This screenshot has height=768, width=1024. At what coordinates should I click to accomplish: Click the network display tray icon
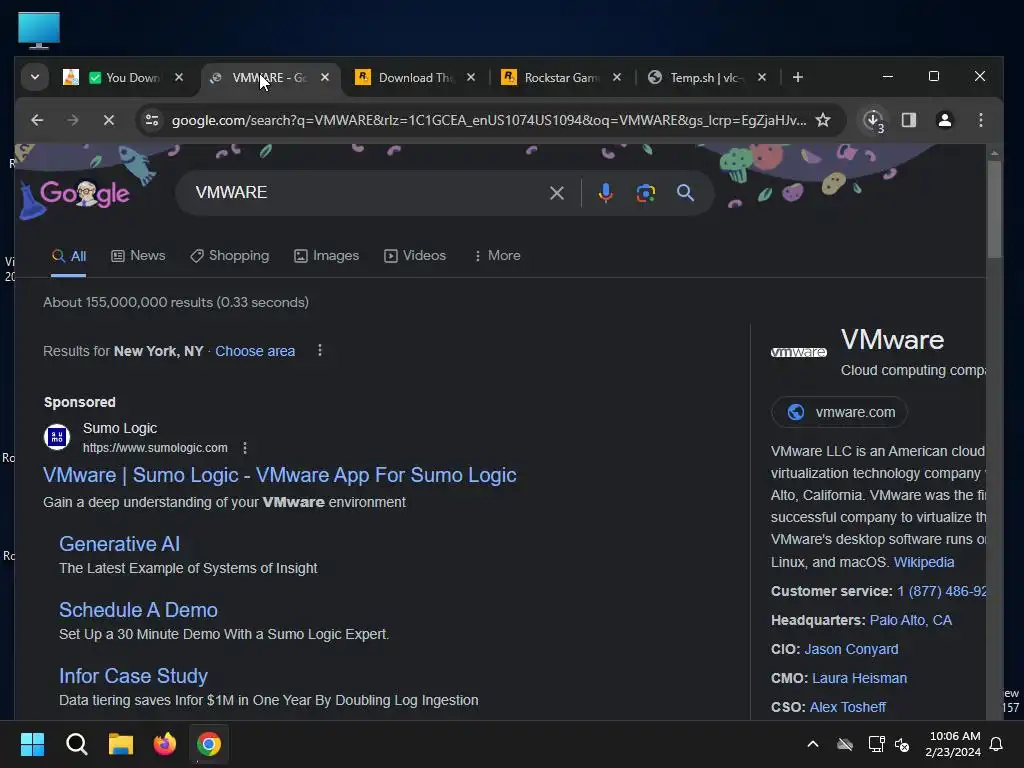876,744
